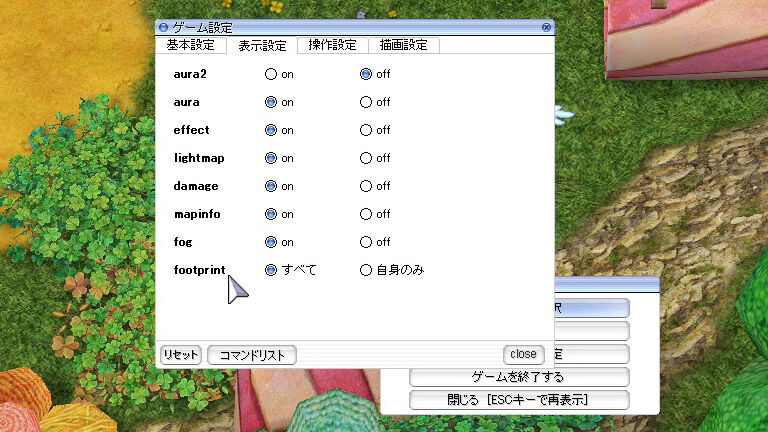Switch to the 基本設定 tab
The height and width of the screenshot is (432, 768).
tap(191, 45)
